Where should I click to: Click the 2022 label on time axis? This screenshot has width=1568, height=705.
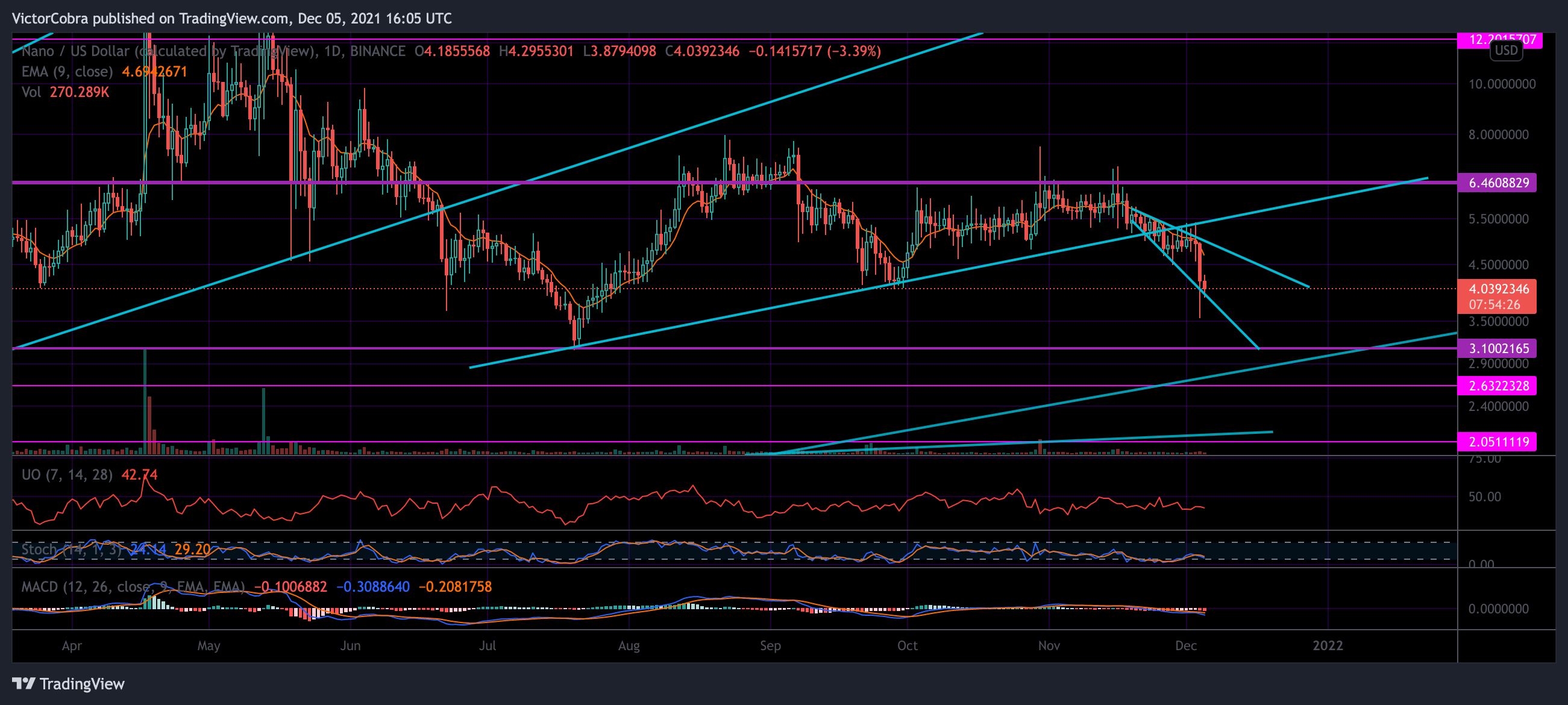(x=1328, y=645)
